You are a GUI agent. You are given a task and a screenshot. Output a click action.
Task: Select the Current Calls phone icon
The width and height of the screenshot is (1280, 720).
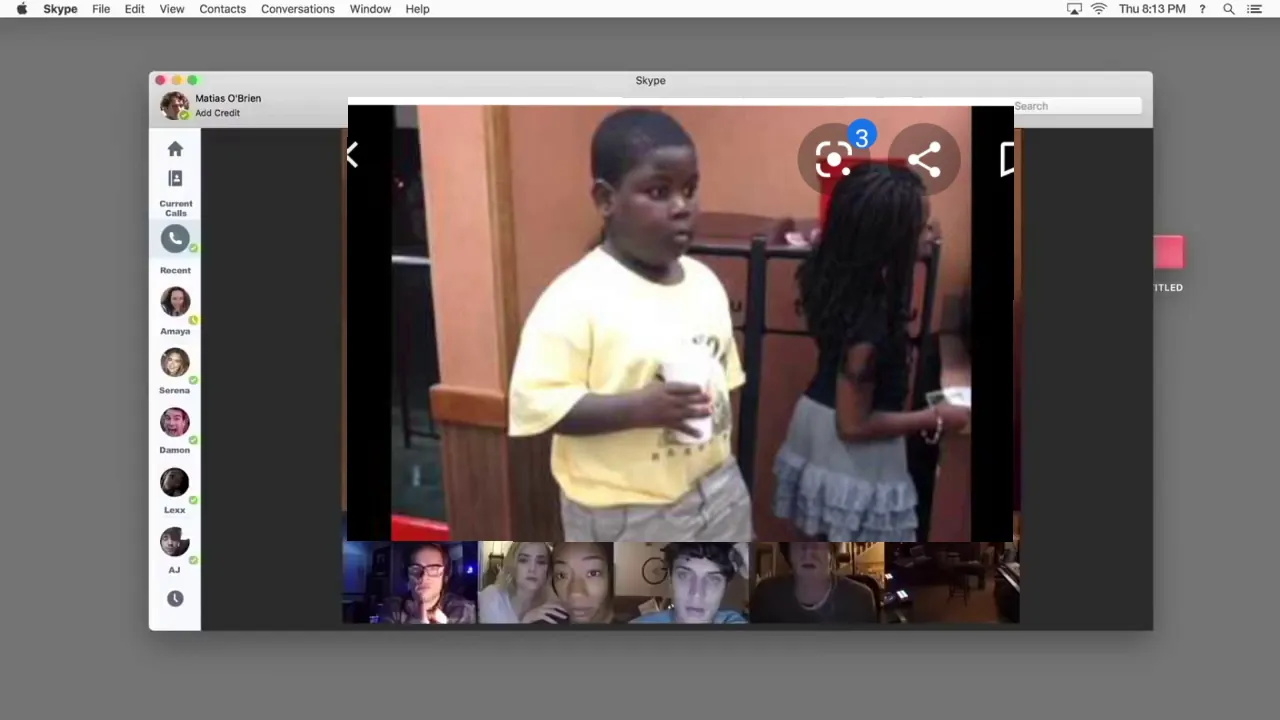click(175, 238)
